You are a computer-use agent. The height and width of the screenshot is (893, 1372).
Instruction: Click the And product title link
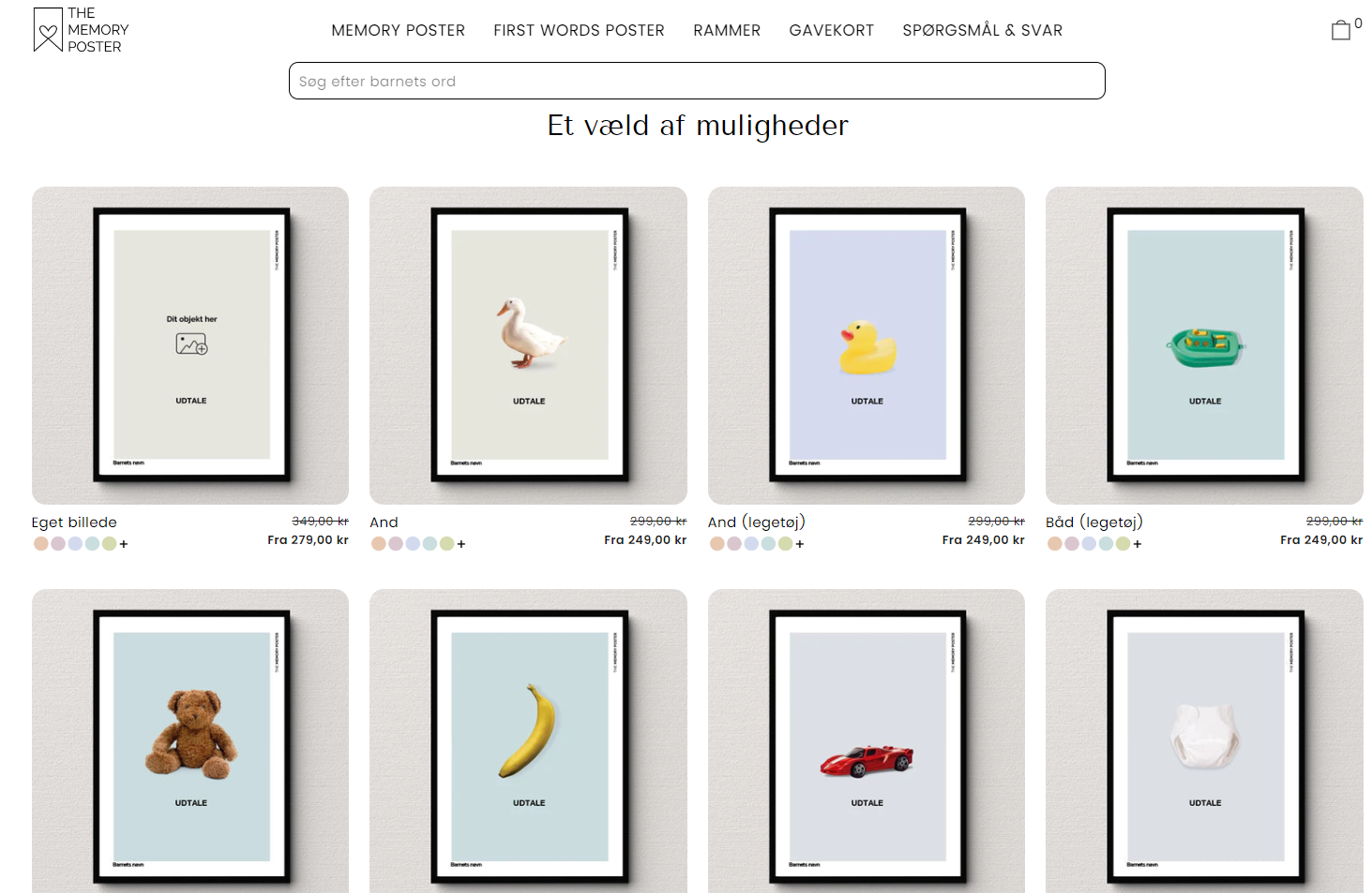(x=384, y=522)
